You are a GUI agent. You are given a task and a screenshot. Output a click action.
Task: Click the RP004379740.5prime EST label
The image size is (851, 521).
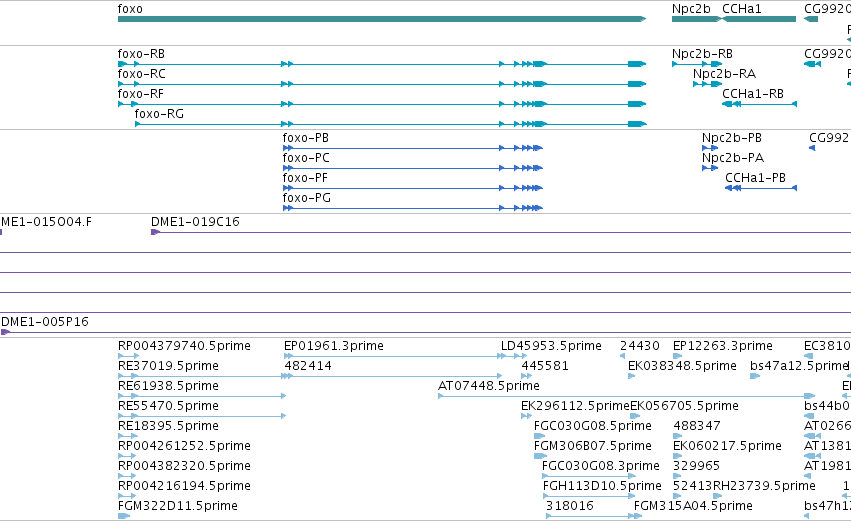184,346
